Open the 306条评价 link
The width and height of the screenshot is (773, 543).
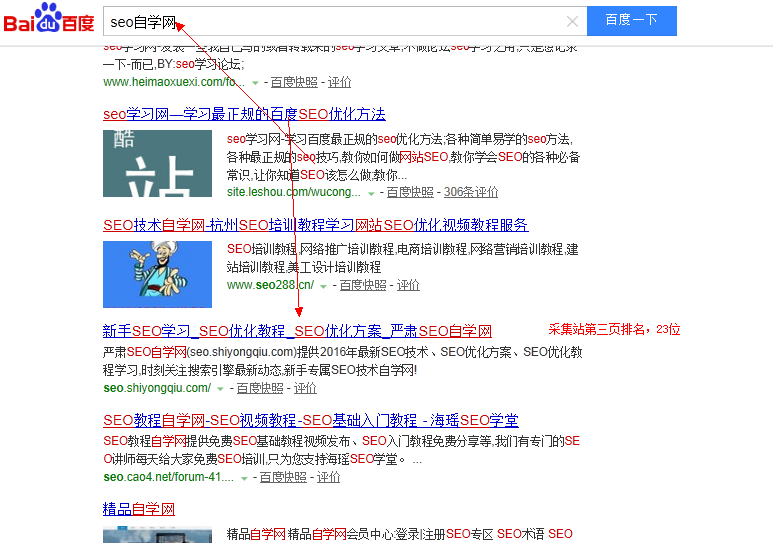pyautogui.click(x=471, y=192)
